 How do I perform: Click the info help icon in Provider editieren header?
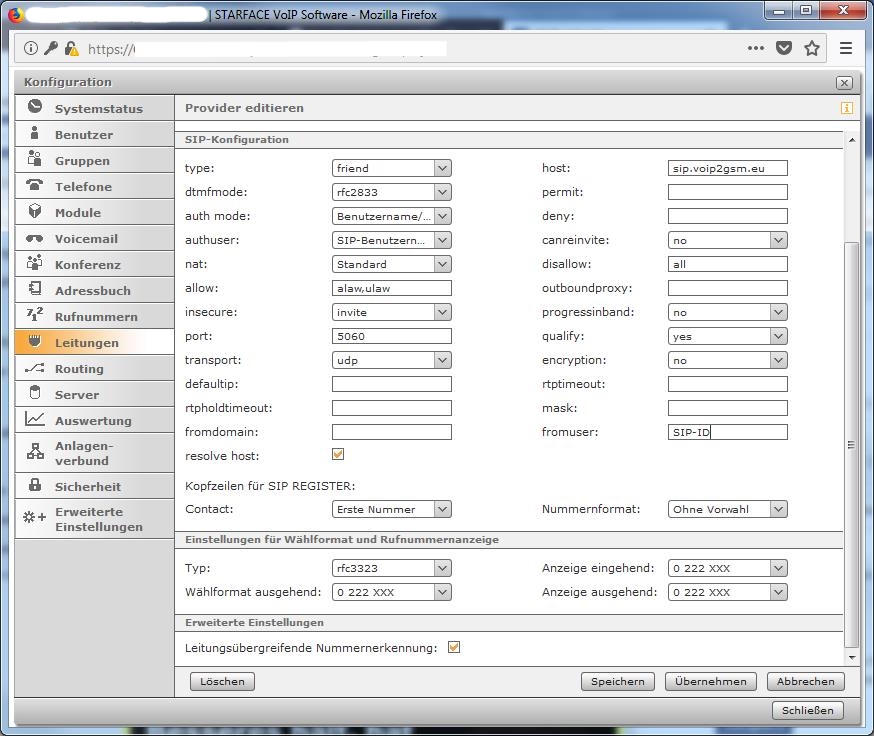(x=846, y=108)
